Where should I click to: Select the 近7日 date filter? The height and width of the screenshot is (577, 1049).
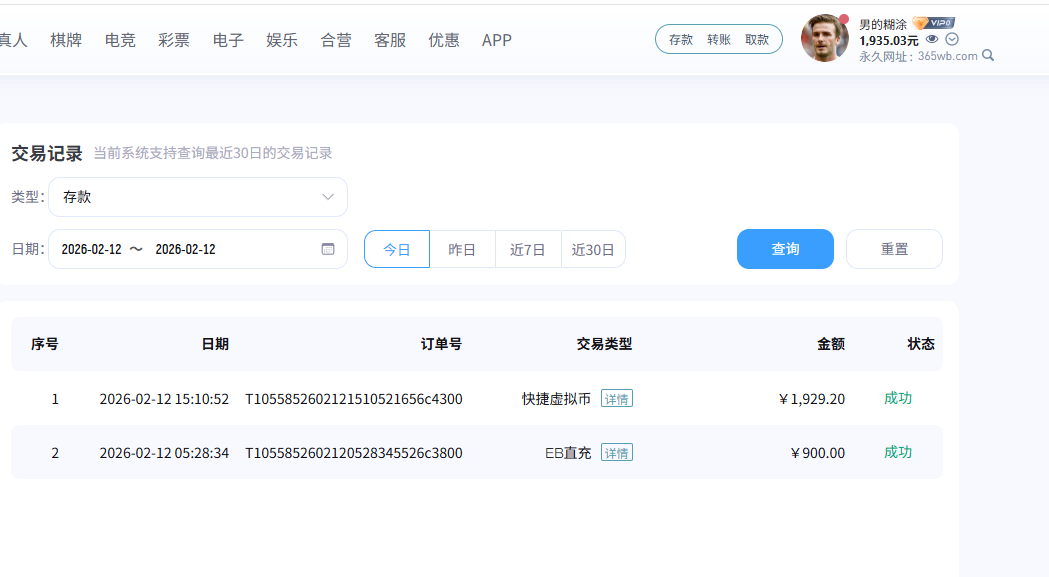[528, 249]
